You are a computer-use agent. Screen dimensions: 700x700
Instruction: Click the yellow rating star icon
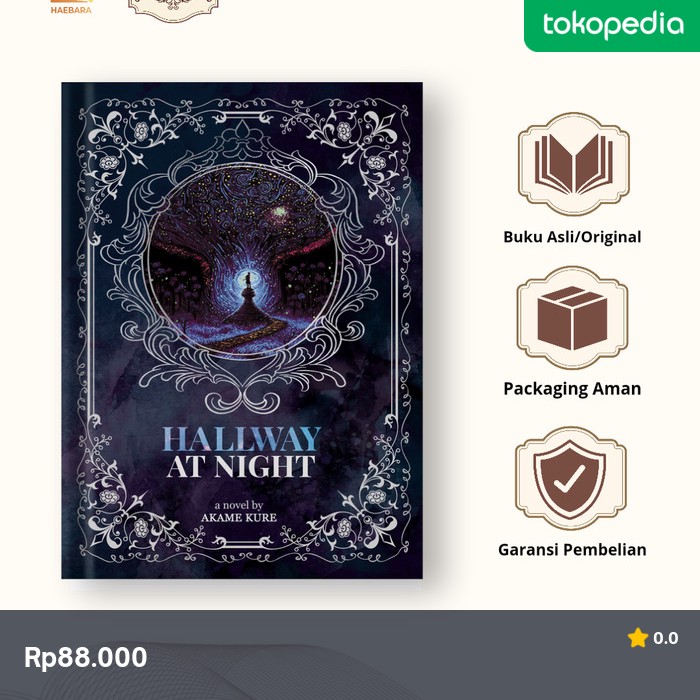(x=638, y=638)
